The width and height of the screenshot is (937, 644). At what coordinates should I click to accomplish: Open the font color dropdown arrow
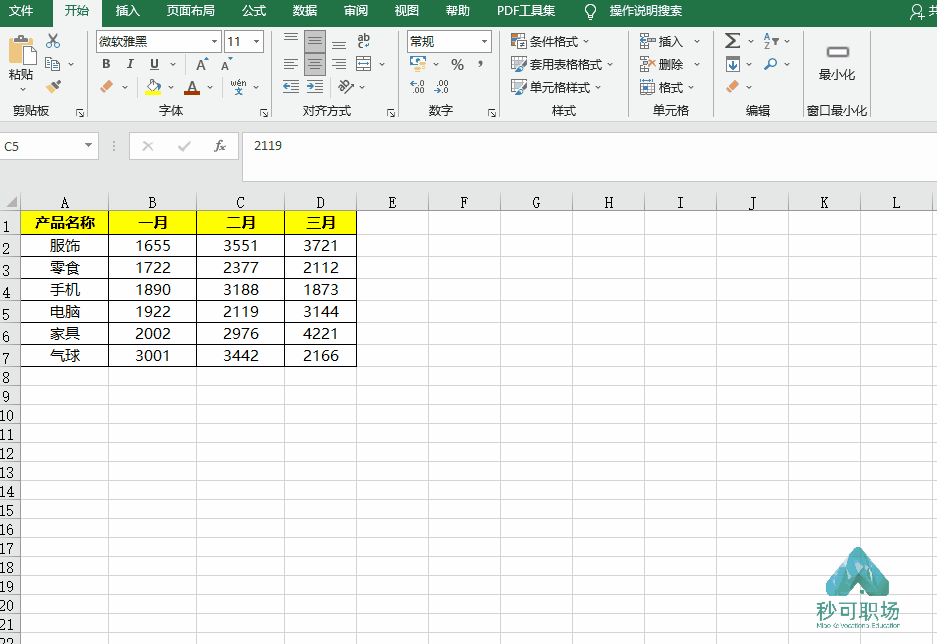pos(210,87)
